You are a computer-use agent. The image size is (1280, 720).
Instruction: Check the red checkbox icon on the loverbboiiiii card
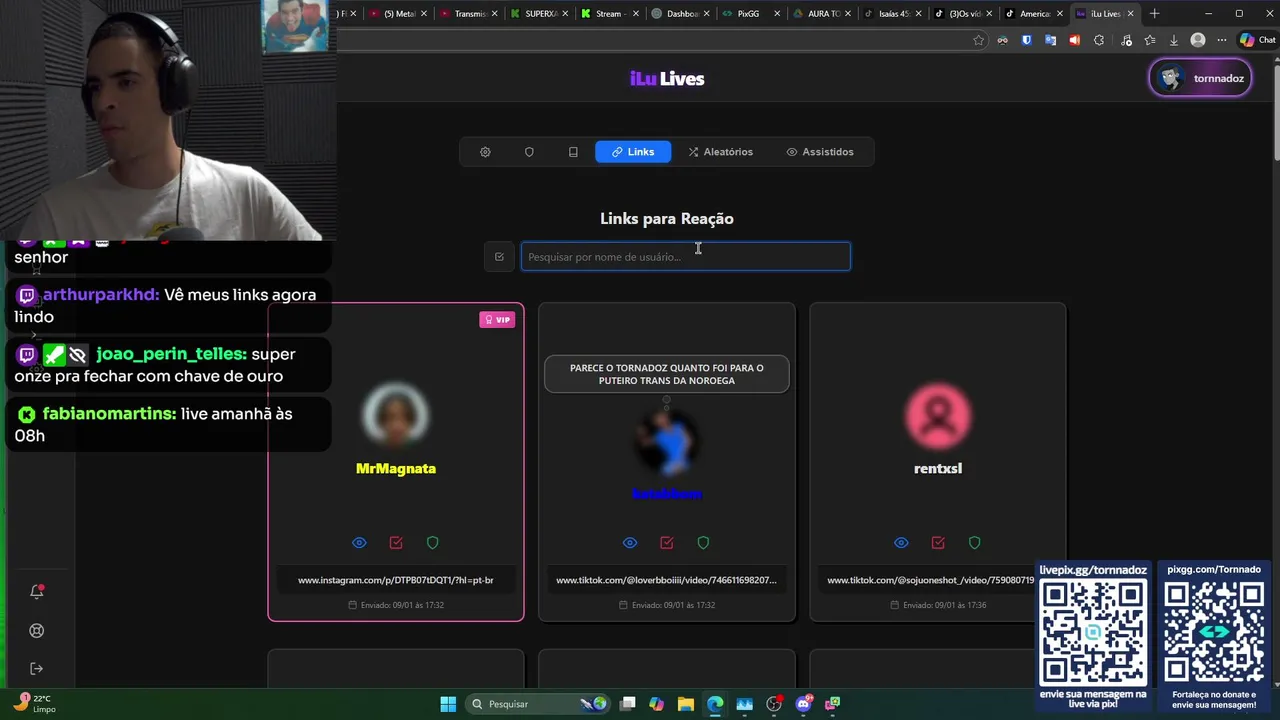click(x=667, y=543)
